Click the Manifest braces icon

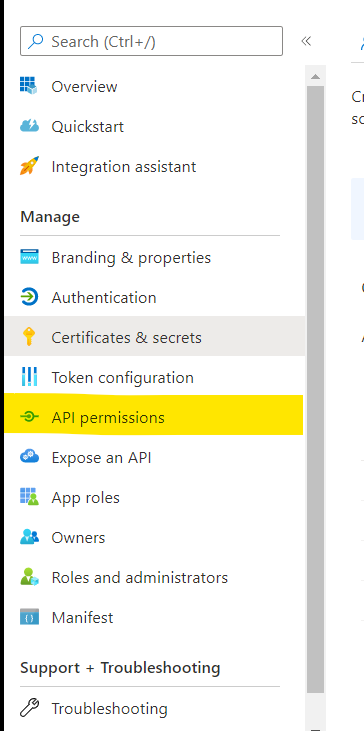pos(29,617)
